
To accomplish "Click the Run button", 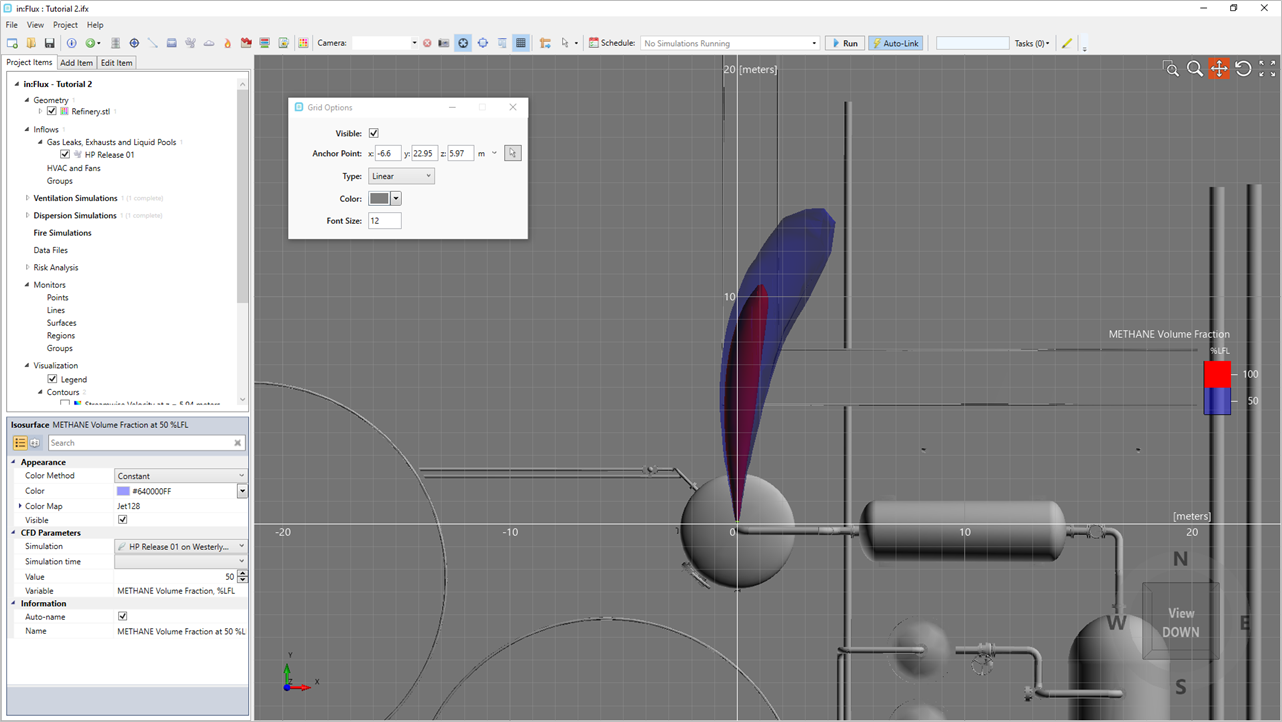I will [x=845, y=43].
